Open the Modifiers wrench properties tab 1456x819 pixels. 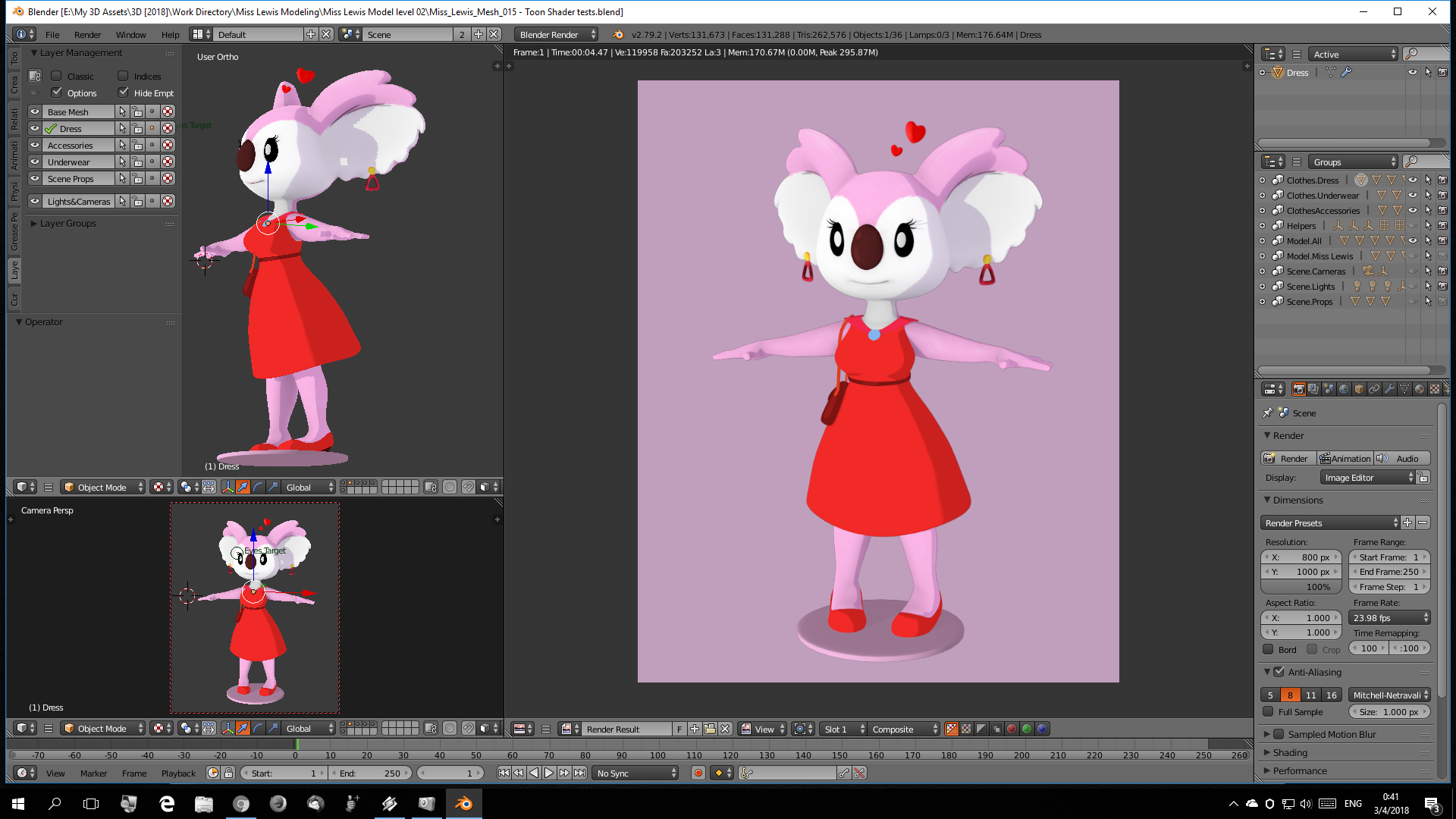pos(1389,389)
